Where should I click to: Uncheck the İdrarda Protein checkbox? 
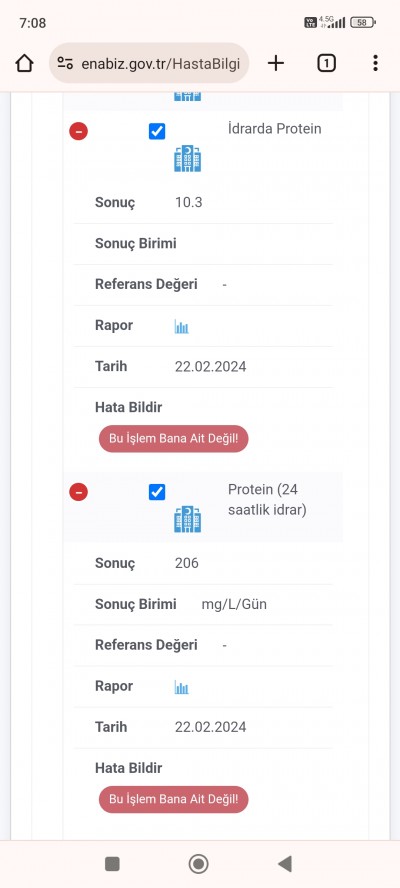157,132
